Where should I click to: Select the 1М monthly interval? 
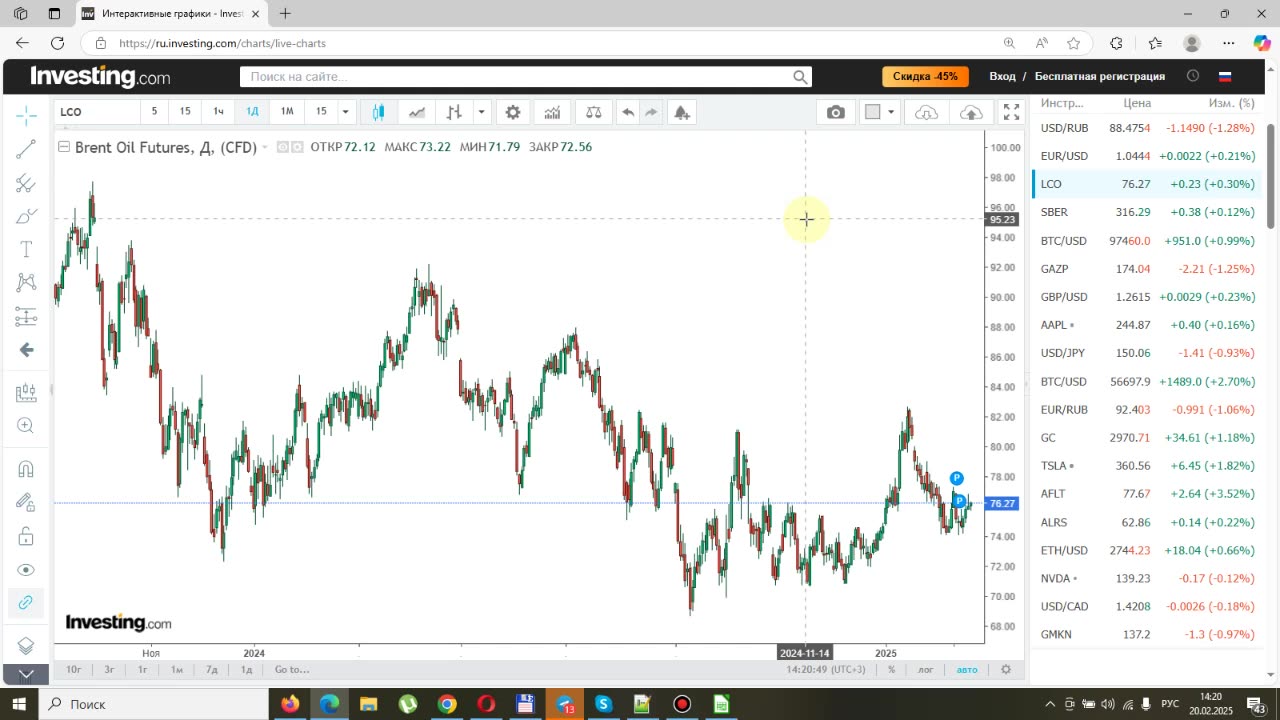(287, 111)
